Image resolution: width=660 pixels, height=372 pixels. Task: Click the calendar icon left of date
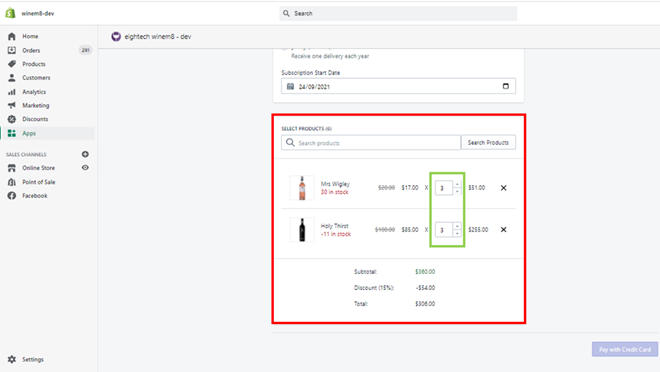coord(290,87)
